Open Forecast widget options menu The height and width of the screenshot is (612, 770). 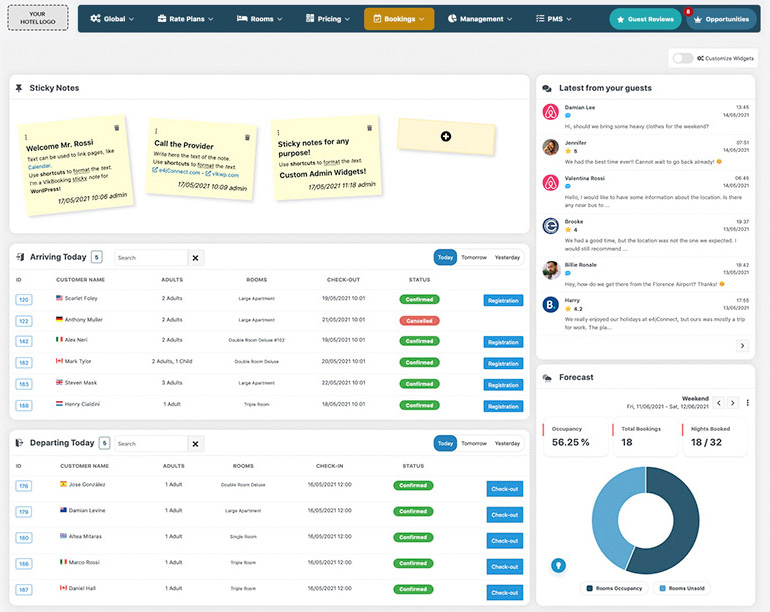tap(747, 403)
